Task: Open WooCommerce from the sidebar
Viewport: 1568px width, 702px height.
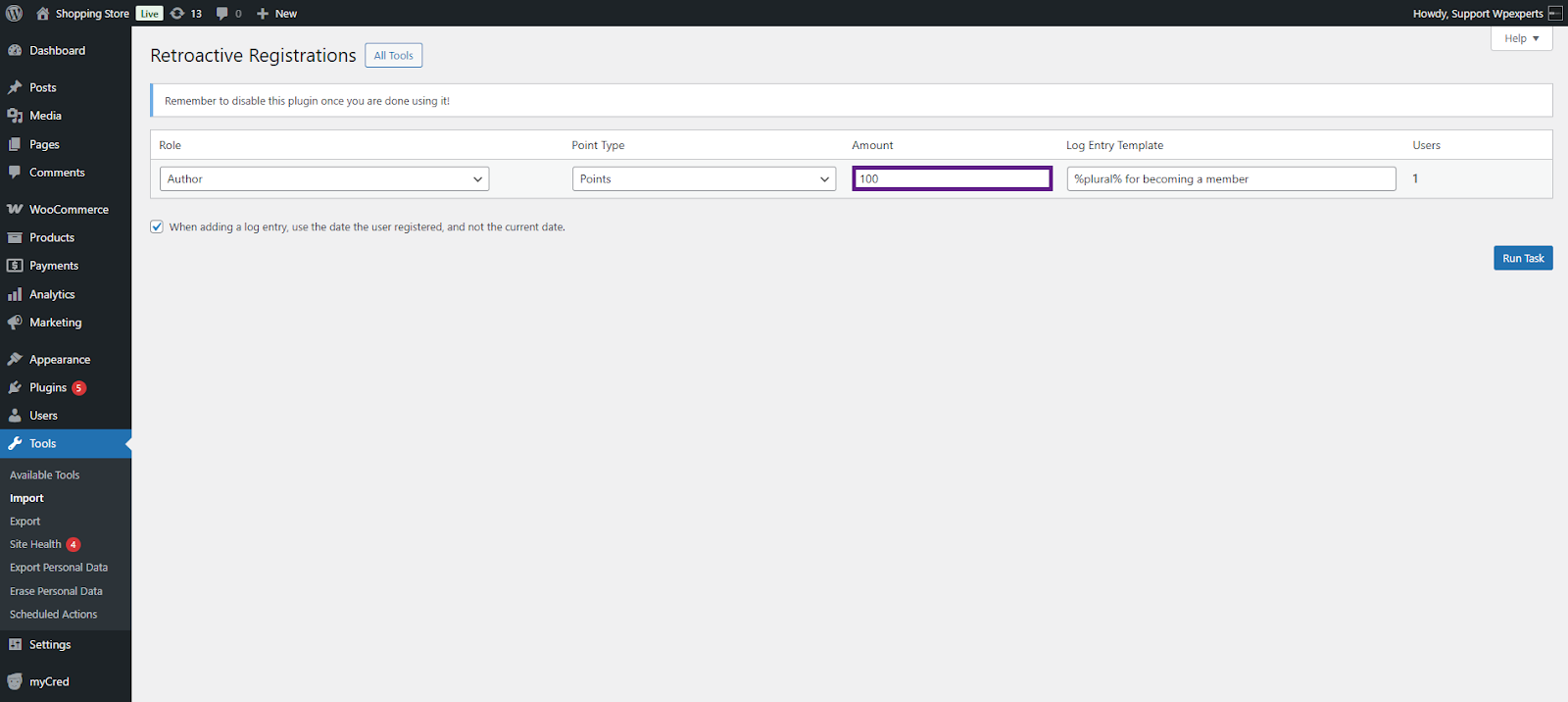Action: pos(69,210)
